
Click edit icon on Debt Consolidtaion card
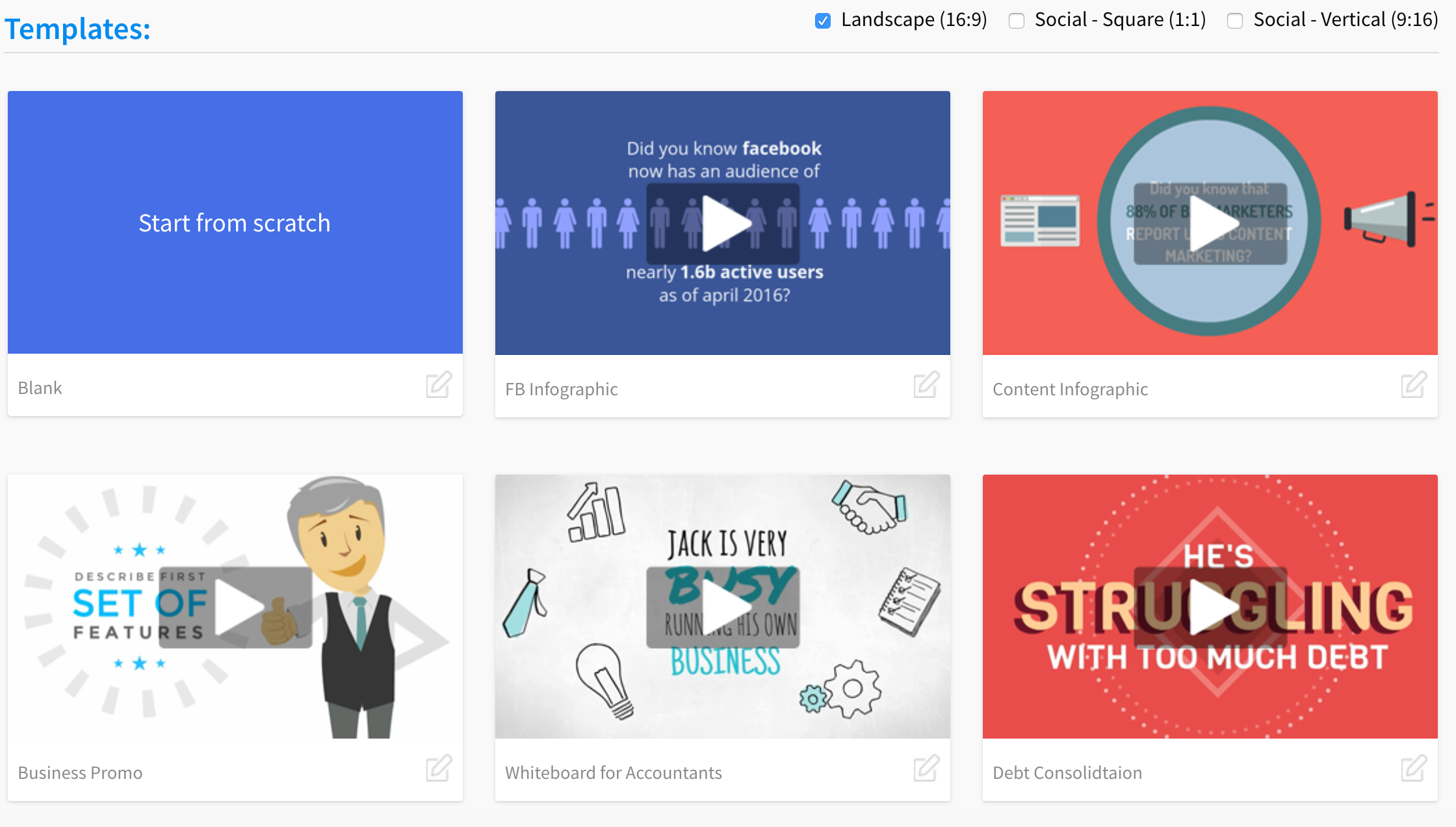tap(1414, 768)
